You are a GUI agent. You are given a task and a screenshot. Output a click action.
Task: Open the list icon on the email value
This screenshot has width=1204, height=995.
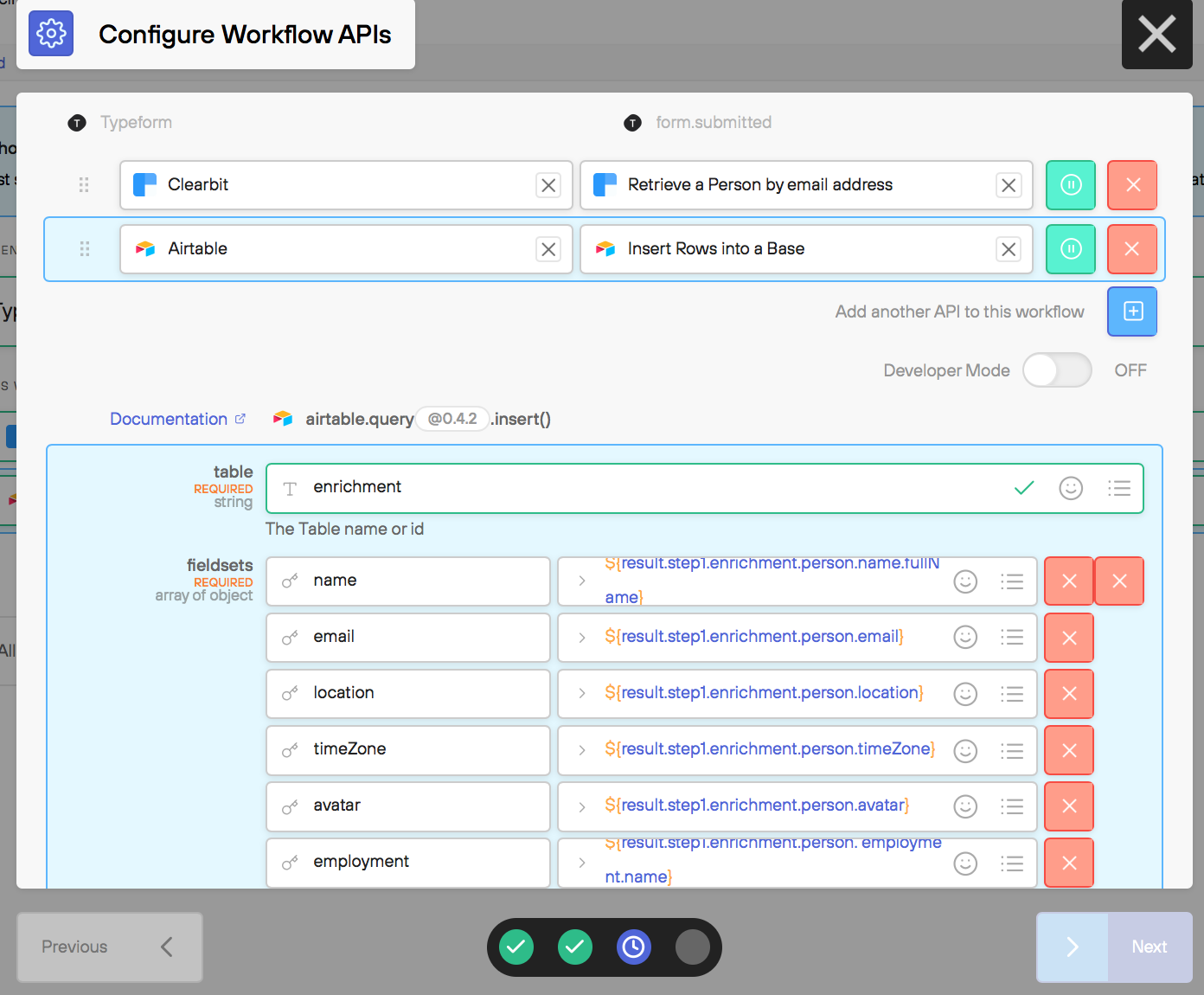[x=1012, y=638]
